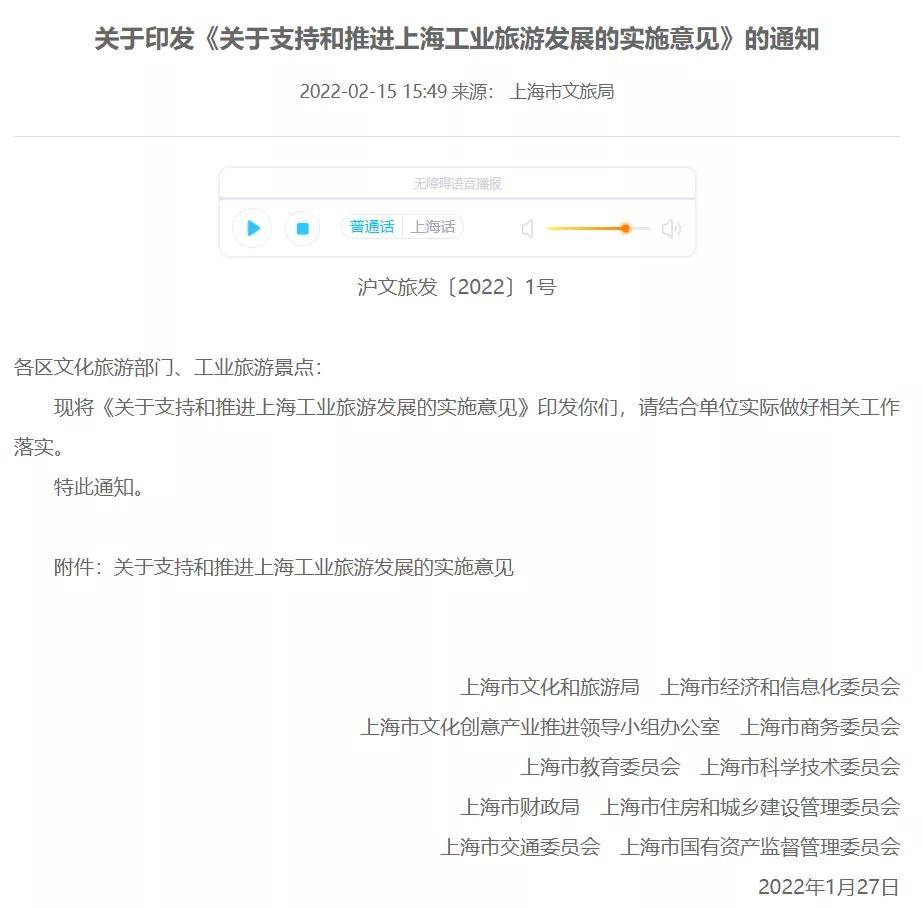Click the 无障碍语音播报 header bar

click(x=457, y=183)
